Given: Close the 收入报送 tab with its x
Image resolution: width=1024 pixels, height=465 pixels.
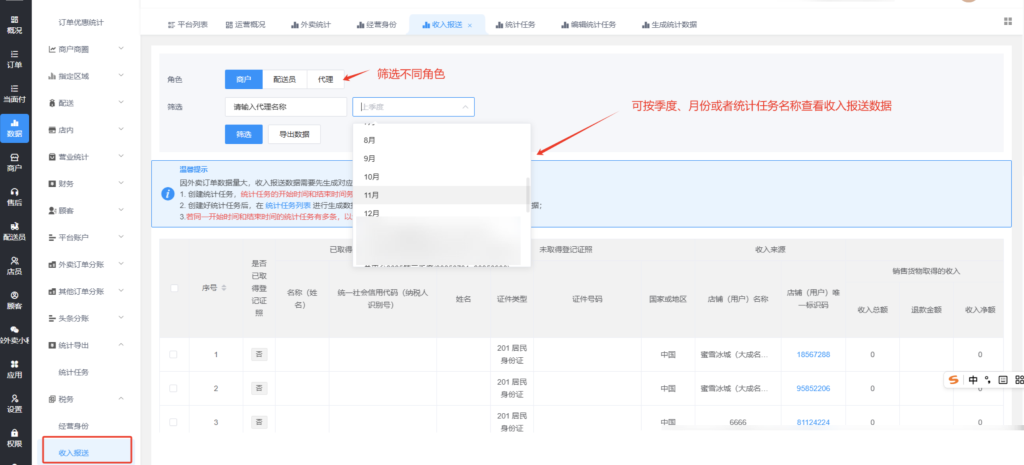Looking at the screenshot, I should point(470,23).
